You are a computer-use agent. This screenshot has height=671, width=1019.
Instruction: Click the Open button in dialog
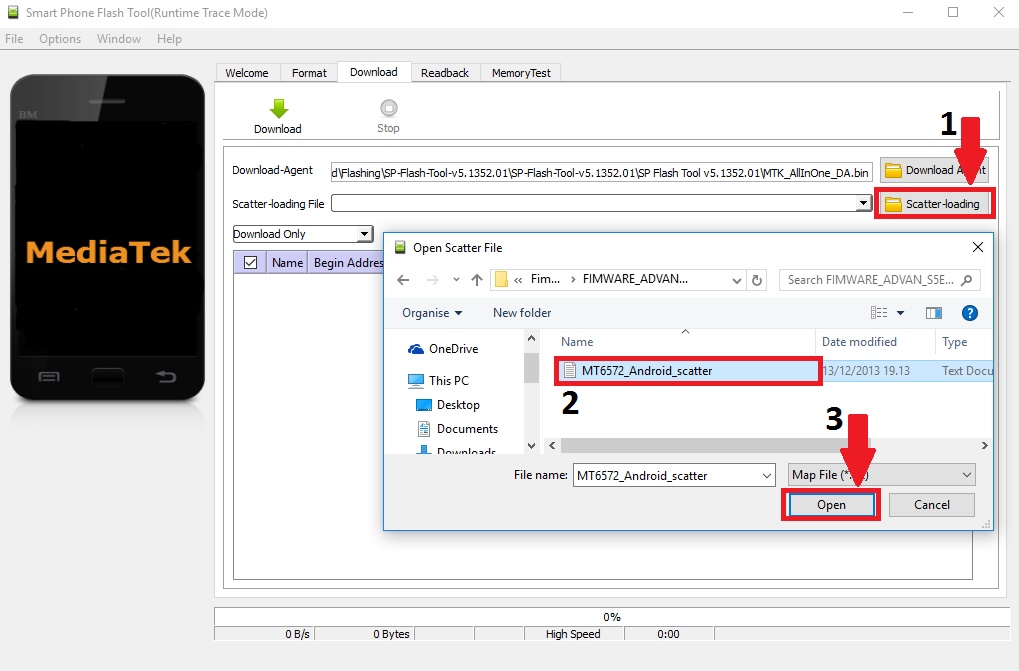click(831, 505)
